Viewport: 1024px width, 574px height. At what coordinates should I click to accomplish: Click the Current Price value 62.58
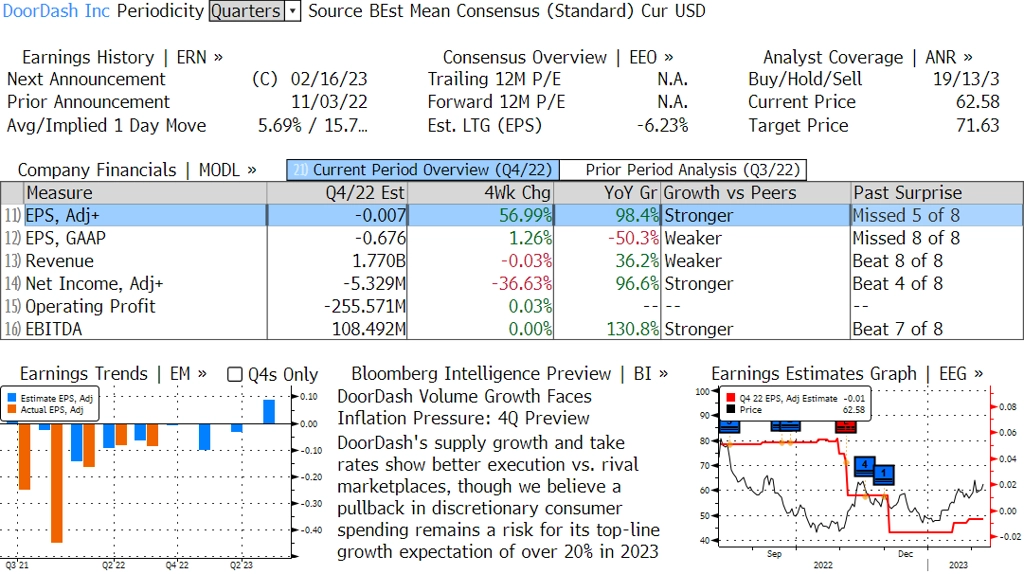click(978, 103)
